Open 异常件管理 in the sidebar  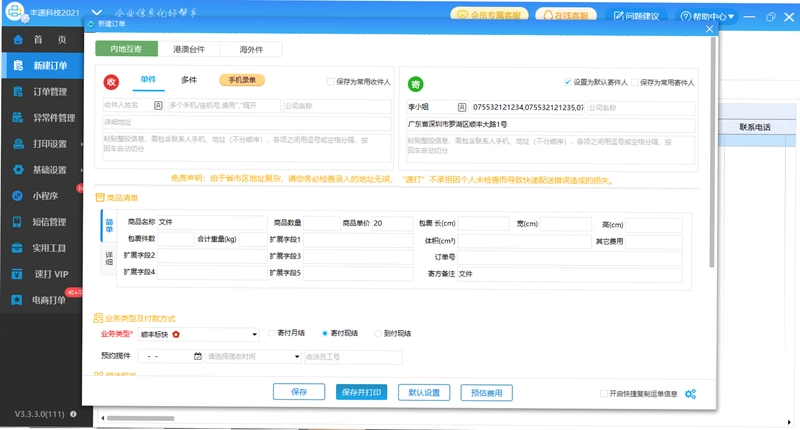coord(42,117)
